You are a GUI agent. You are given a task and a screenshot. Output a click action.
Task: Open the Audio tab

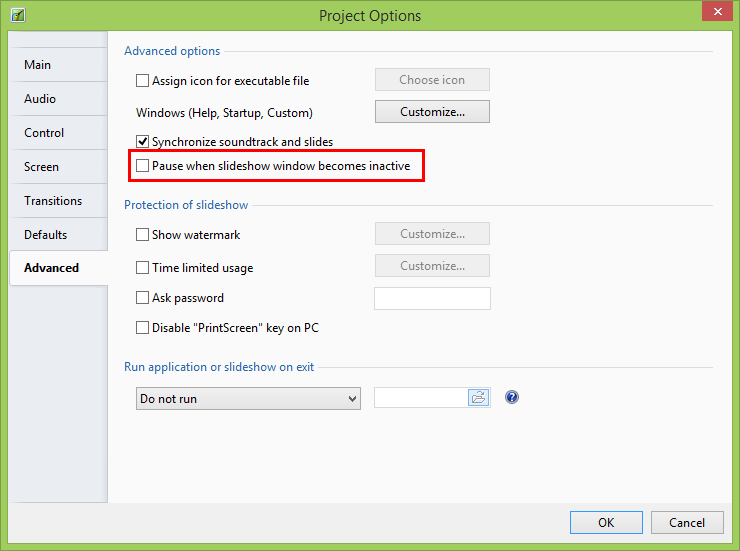point(40,99)
